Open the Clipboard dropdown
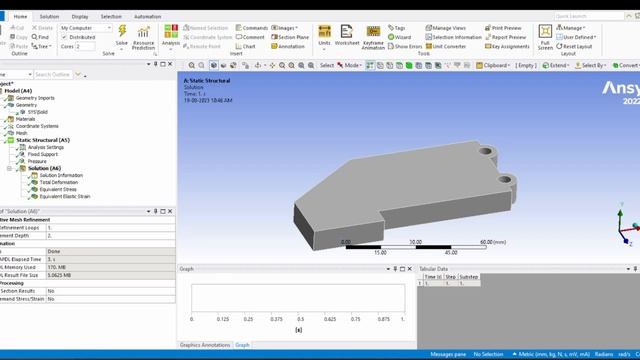The image size is (640, 360). (493, 65)
